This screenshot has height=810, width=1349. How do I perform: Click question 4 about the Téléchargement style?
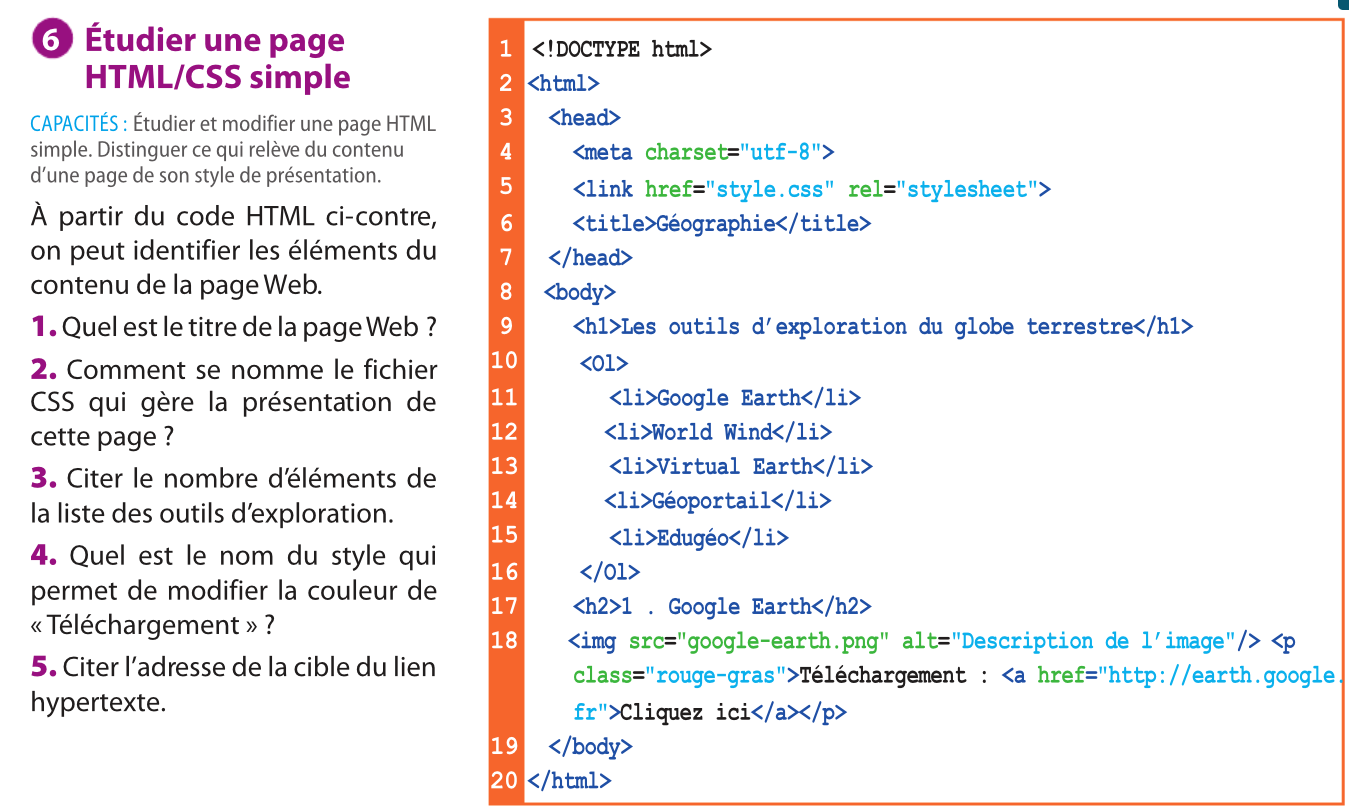point(234,590)
